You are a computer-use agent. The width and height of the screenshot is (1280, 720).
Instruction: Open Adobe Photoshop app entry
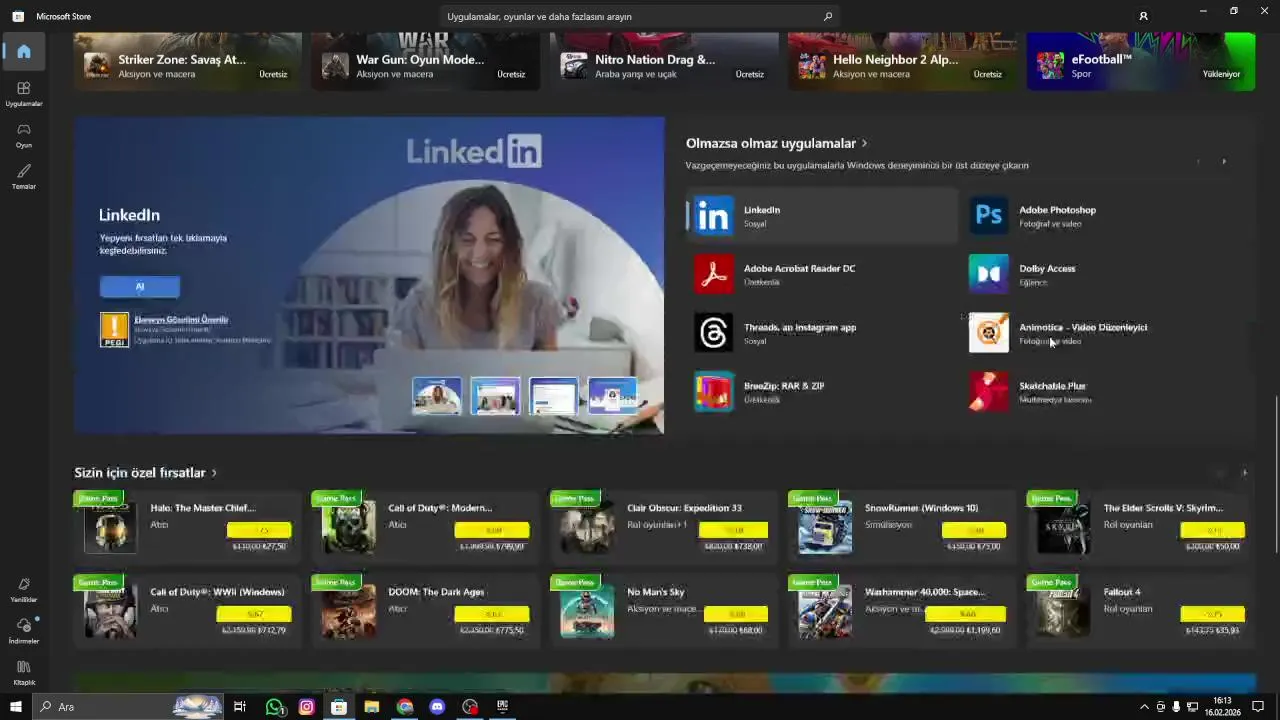[1097, 216]
